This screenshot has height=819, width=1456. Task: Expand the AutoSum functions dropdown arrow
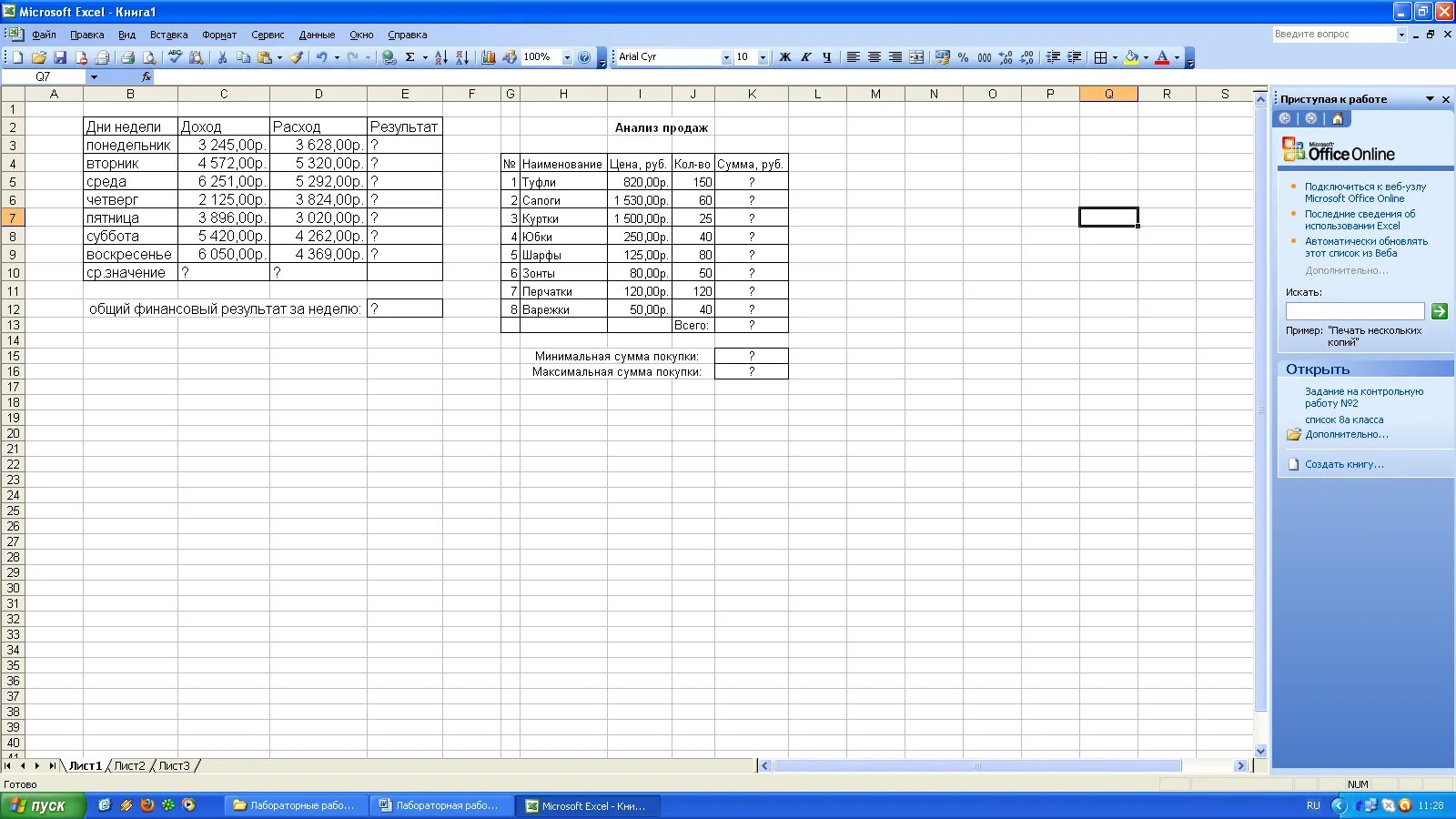(425, 57)
